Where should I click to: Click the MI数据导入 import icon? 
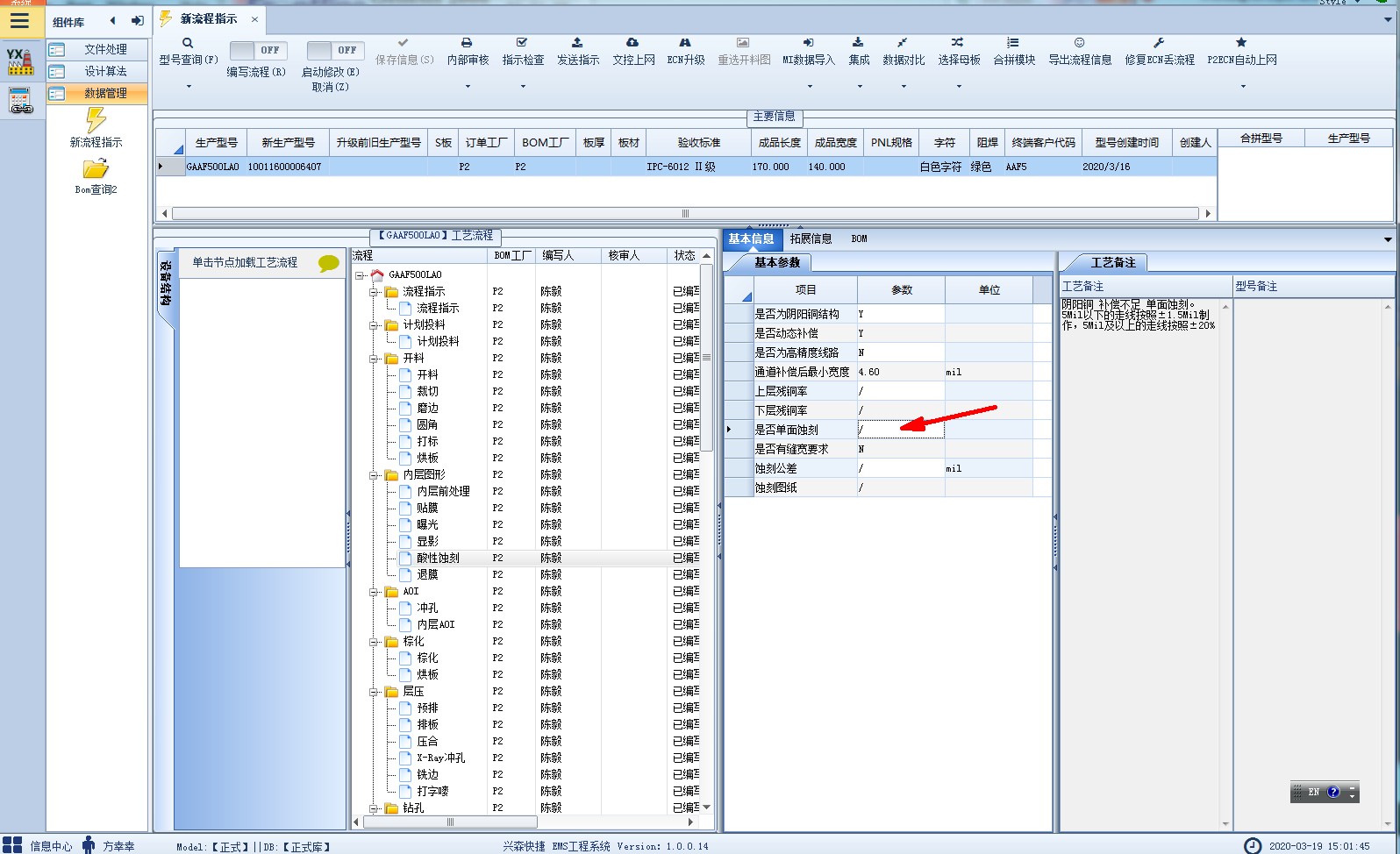click(808, 42)
